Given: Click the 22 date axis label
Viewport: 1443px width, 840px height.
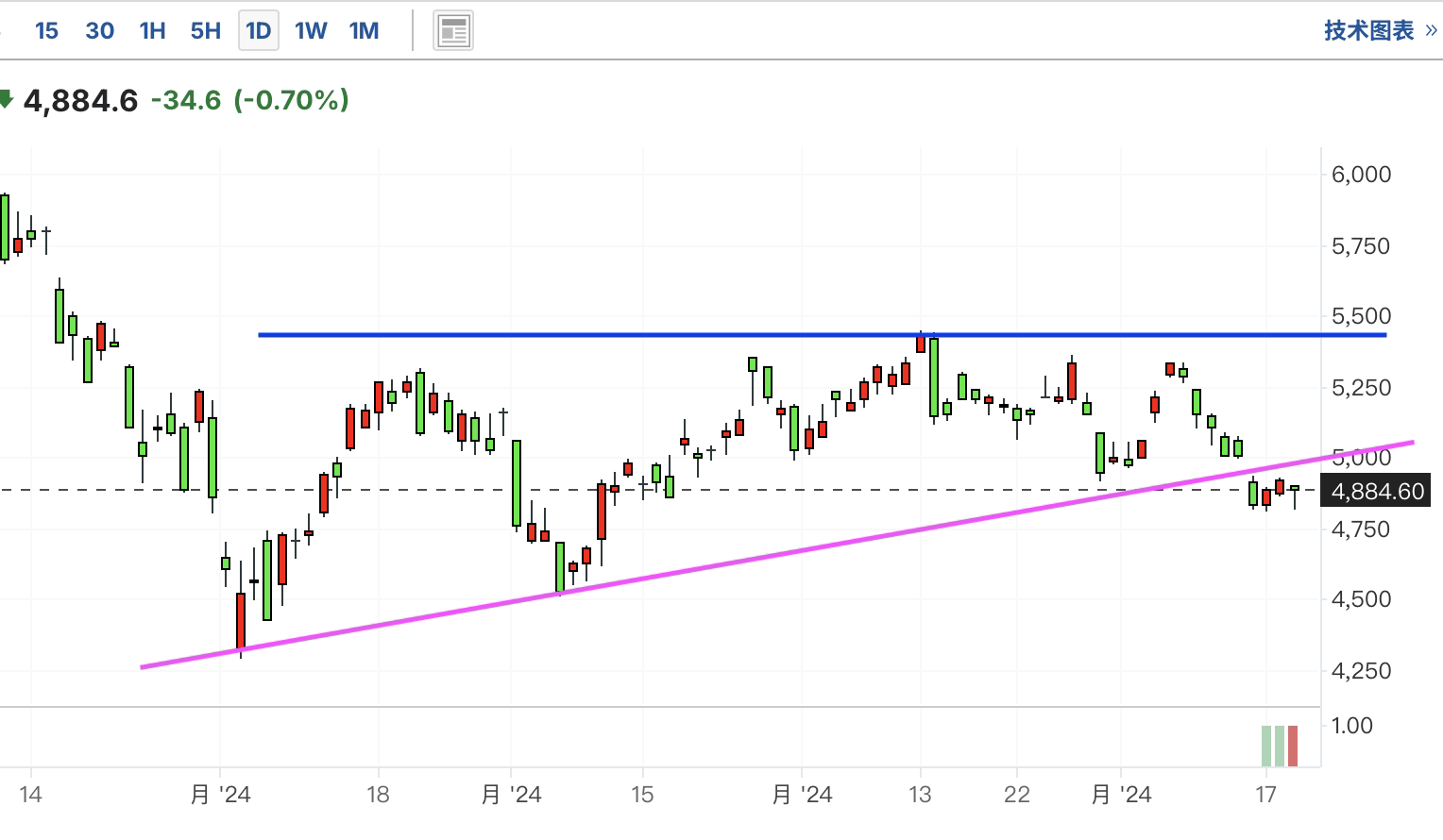Looking at the screenshot, I should click(1017, 795).
